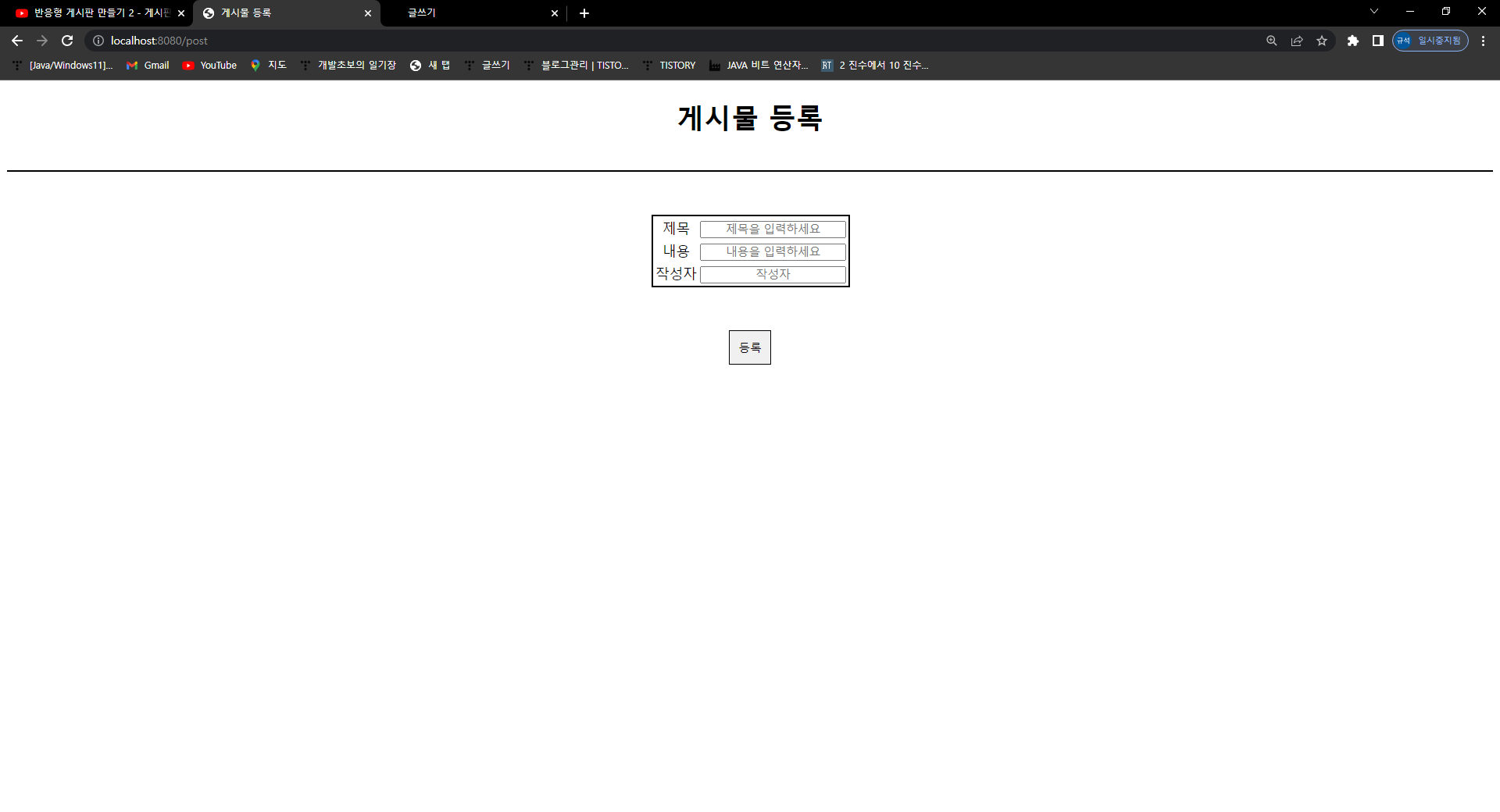Open the JAVA 비트 연산자 bookmark
Image resolution: width=1500 pixels, height=812 pixels.
click(759, 66)
